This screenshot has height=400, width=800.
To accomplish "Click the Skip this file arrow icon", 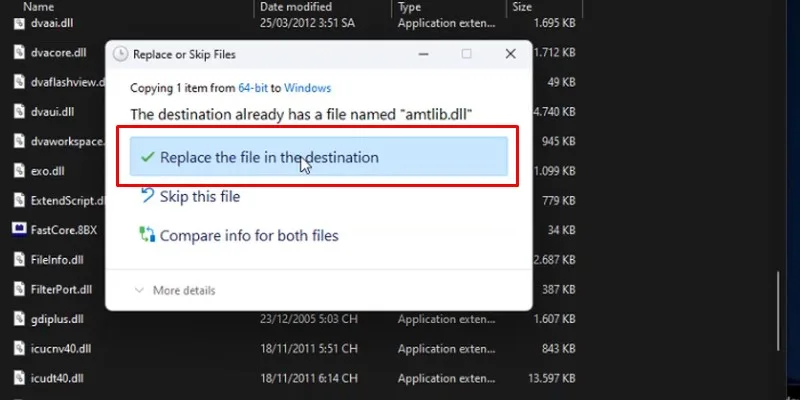I will [147, 197].
